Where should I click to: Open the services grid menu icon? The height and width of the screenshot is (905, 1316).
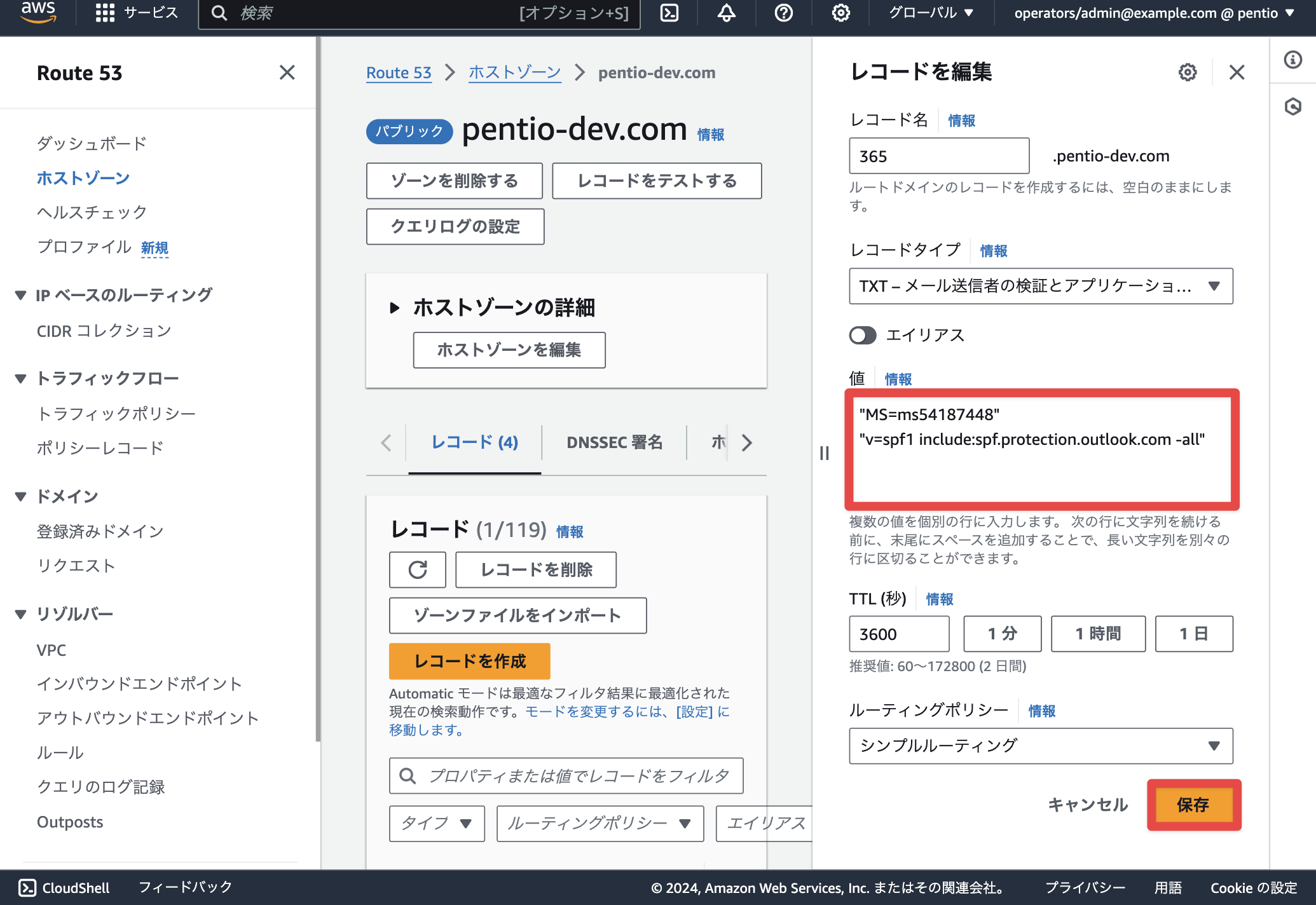105,13
